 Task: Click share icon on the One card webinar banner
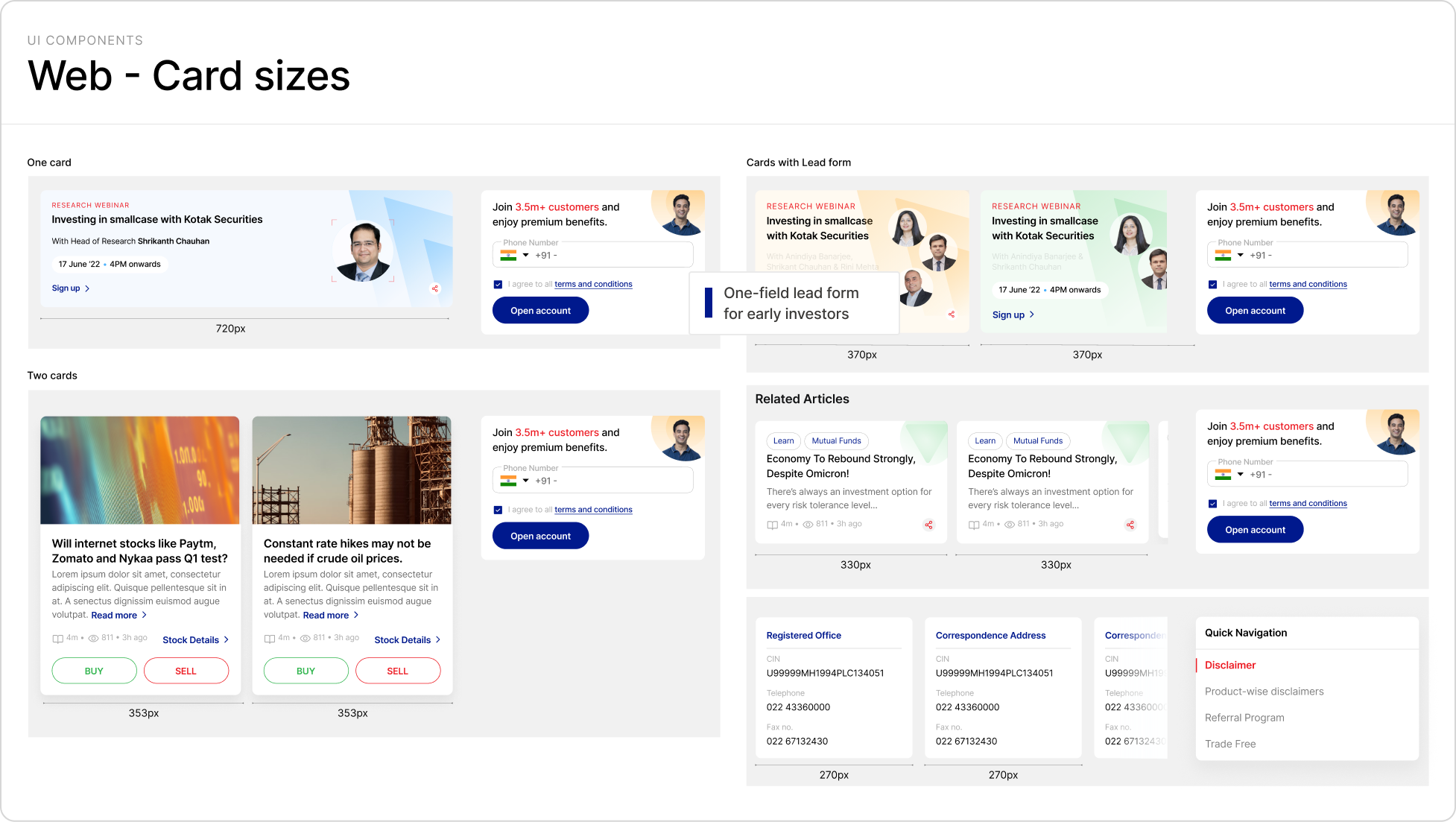point(435,288)
